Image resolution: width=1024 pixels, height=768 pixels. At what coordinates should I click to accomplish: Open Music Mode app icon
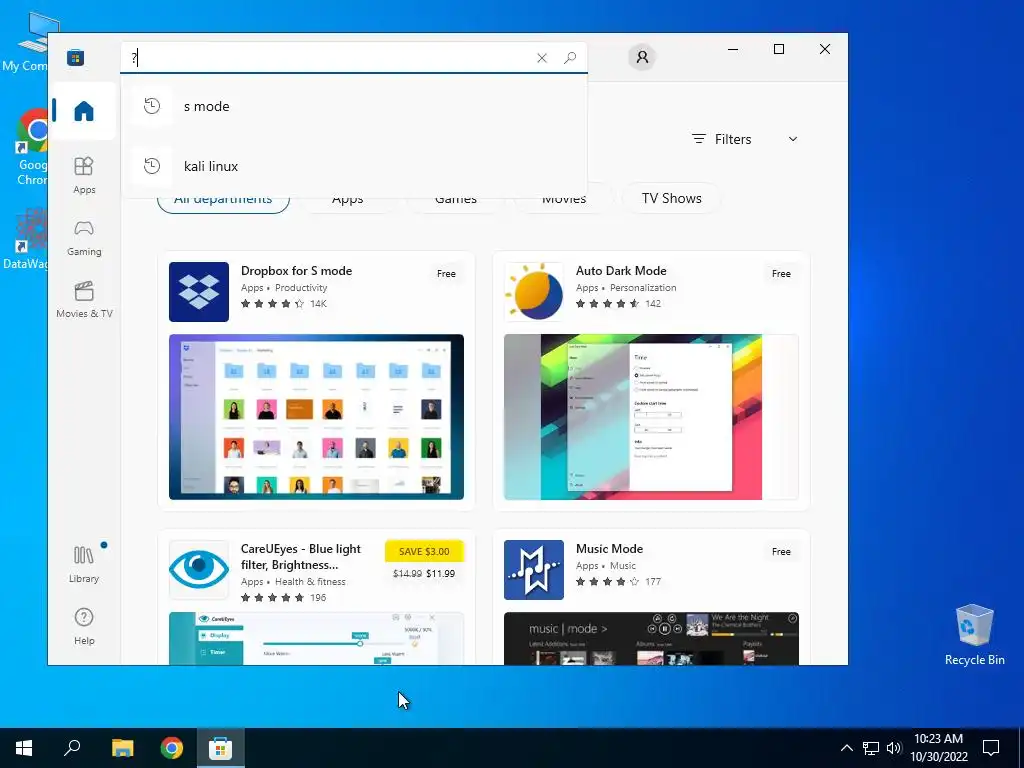(x=534, y=569)
